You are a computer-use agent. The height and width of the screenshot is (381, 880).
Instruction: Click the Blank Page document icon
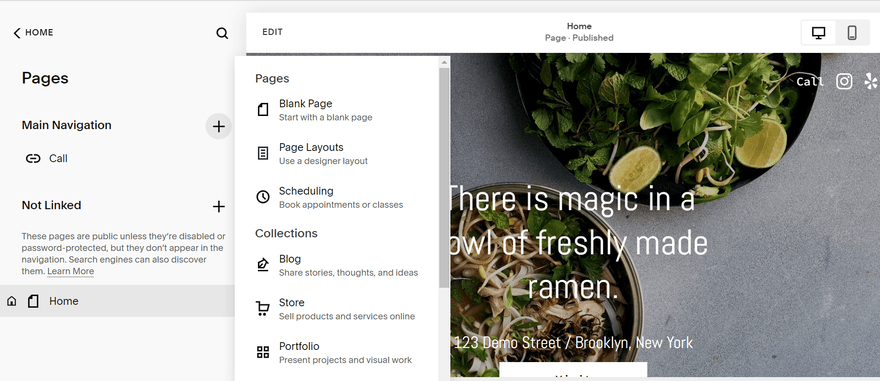click(x=263, y=109)
